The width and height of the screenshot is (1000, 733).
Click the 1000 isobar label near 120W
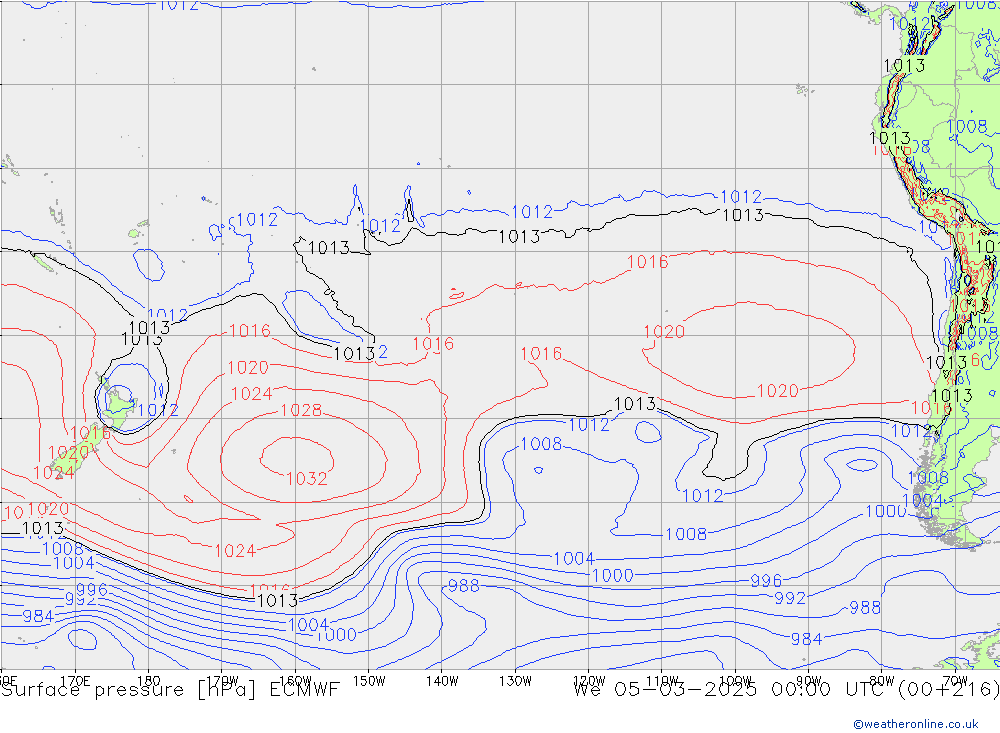point(612,576)
